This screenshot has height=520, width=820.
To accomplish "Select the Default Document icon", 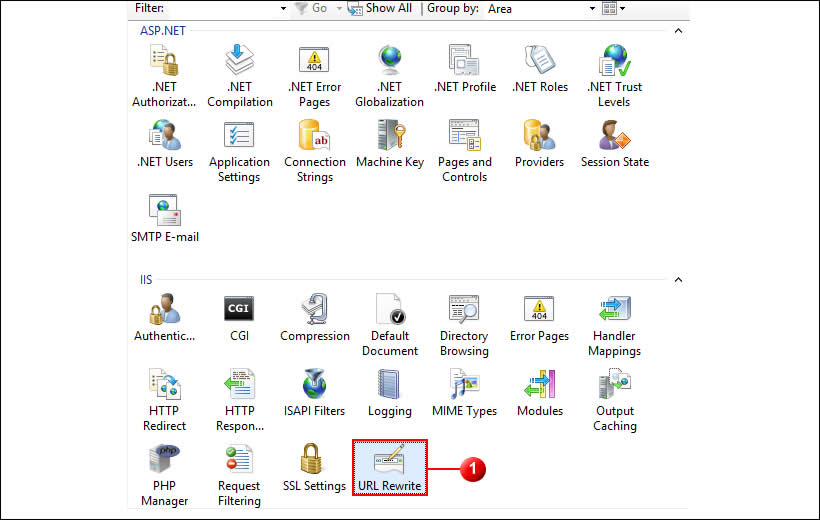I will [389, 325].
